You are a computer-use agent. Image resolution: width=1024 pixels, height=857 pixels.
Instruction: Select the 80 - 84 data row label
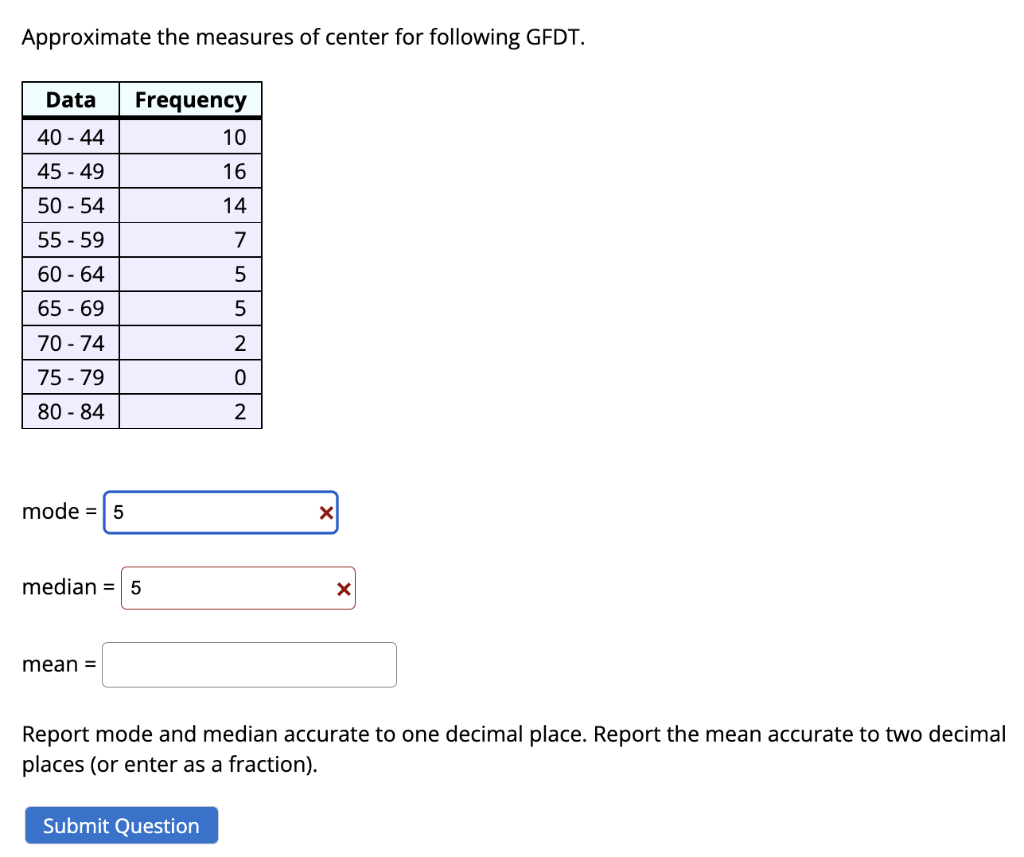point(70,410)
